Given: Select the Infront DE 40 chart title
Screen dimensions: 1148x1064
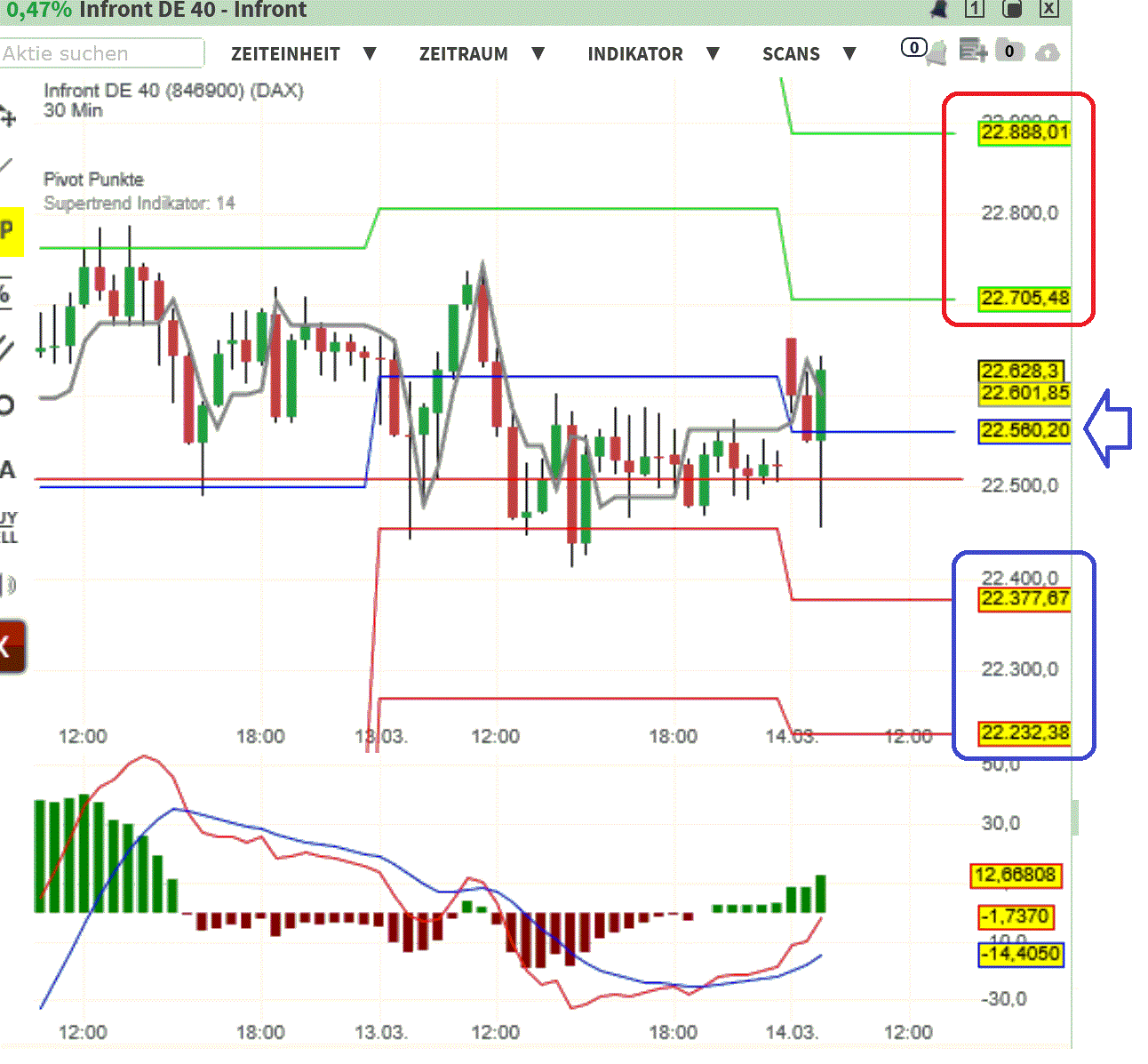Looking at the screenshot, I should click(x=172, y=90).
